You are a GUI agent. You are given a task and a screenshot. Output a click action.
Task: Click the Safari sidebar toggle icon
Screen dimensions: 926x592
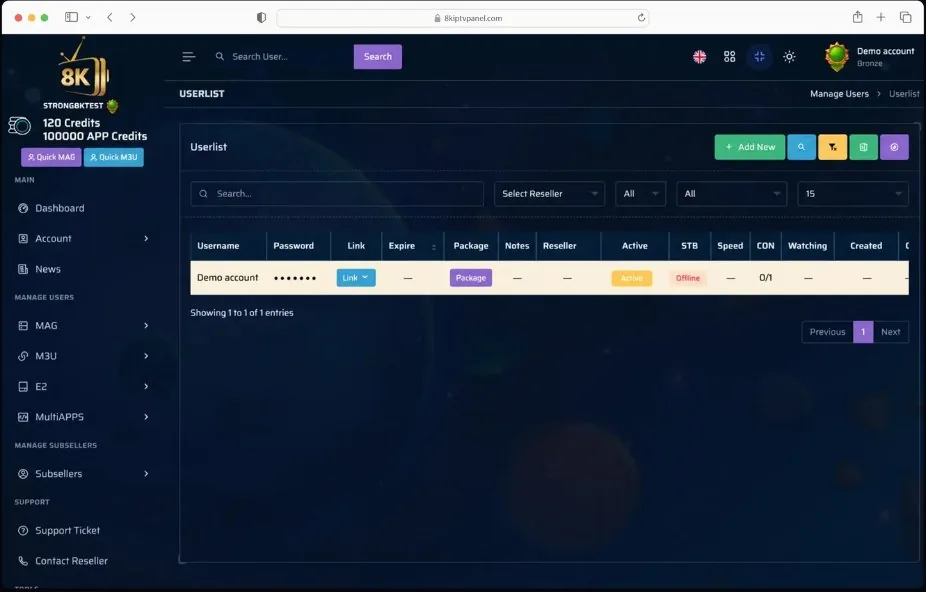71,17
